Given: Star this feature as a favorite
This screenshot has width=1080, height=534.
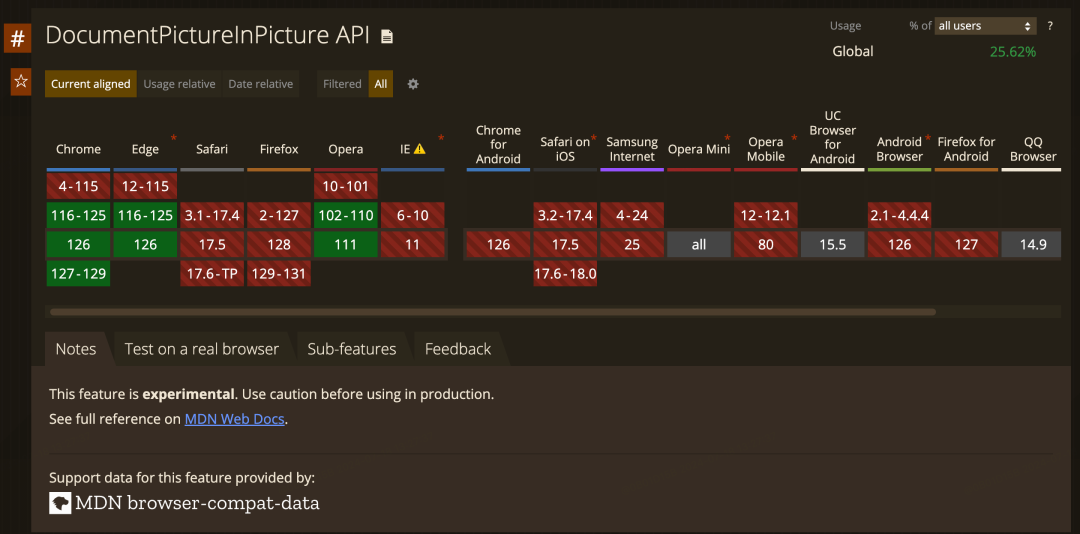Looking at the screenshot, I should click(x=21, y=82).
